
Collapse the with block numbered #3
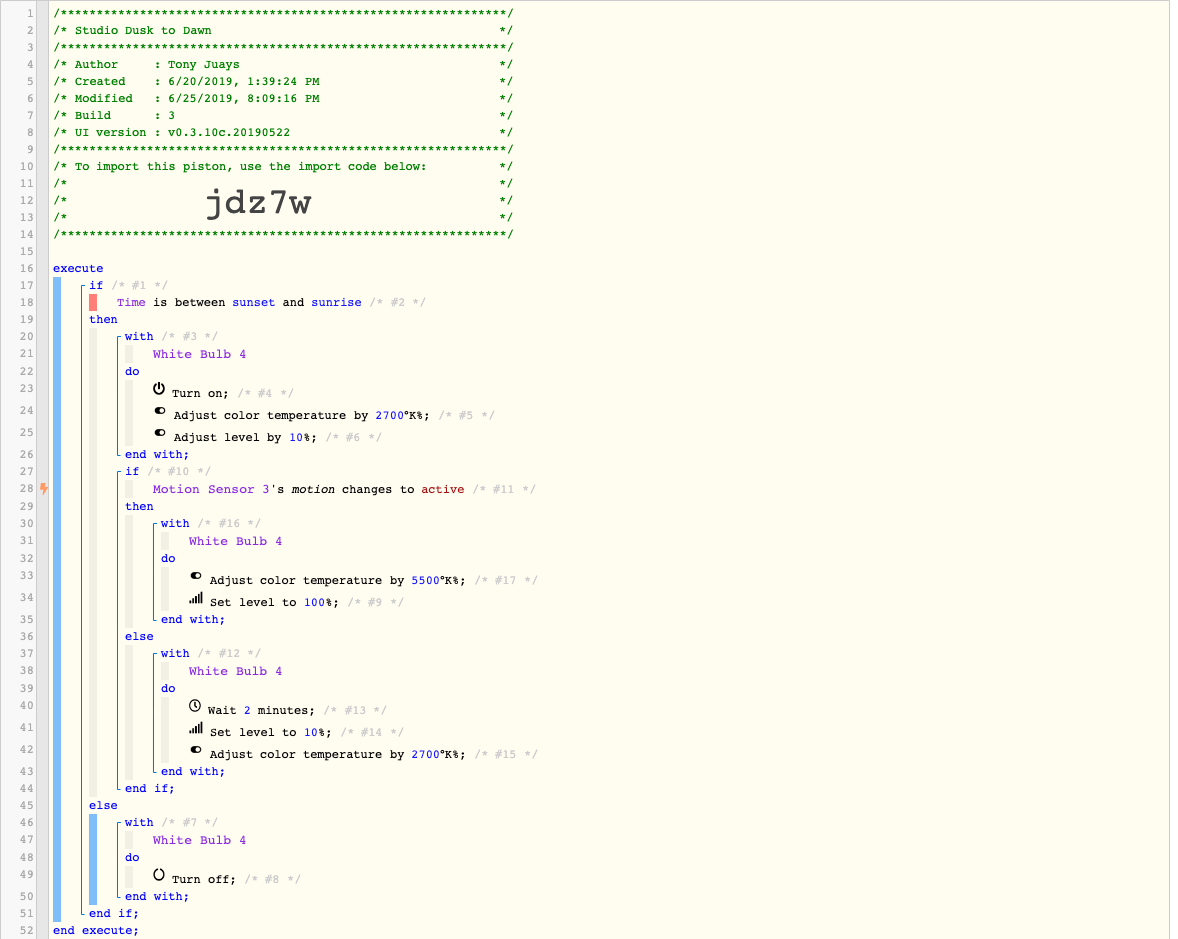(119, 337)
